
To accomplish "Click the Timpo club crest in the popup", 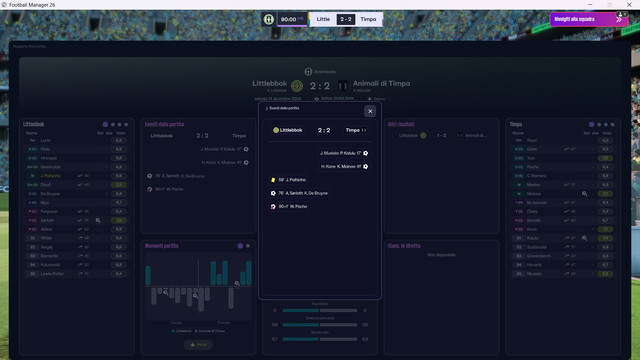I will [364, 130].
